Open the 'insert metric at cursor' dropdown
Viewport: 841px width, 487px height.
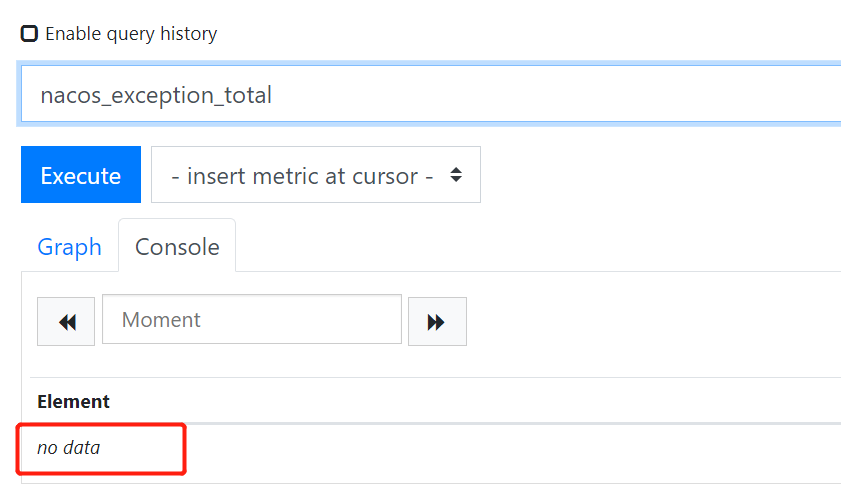[316, 175]
